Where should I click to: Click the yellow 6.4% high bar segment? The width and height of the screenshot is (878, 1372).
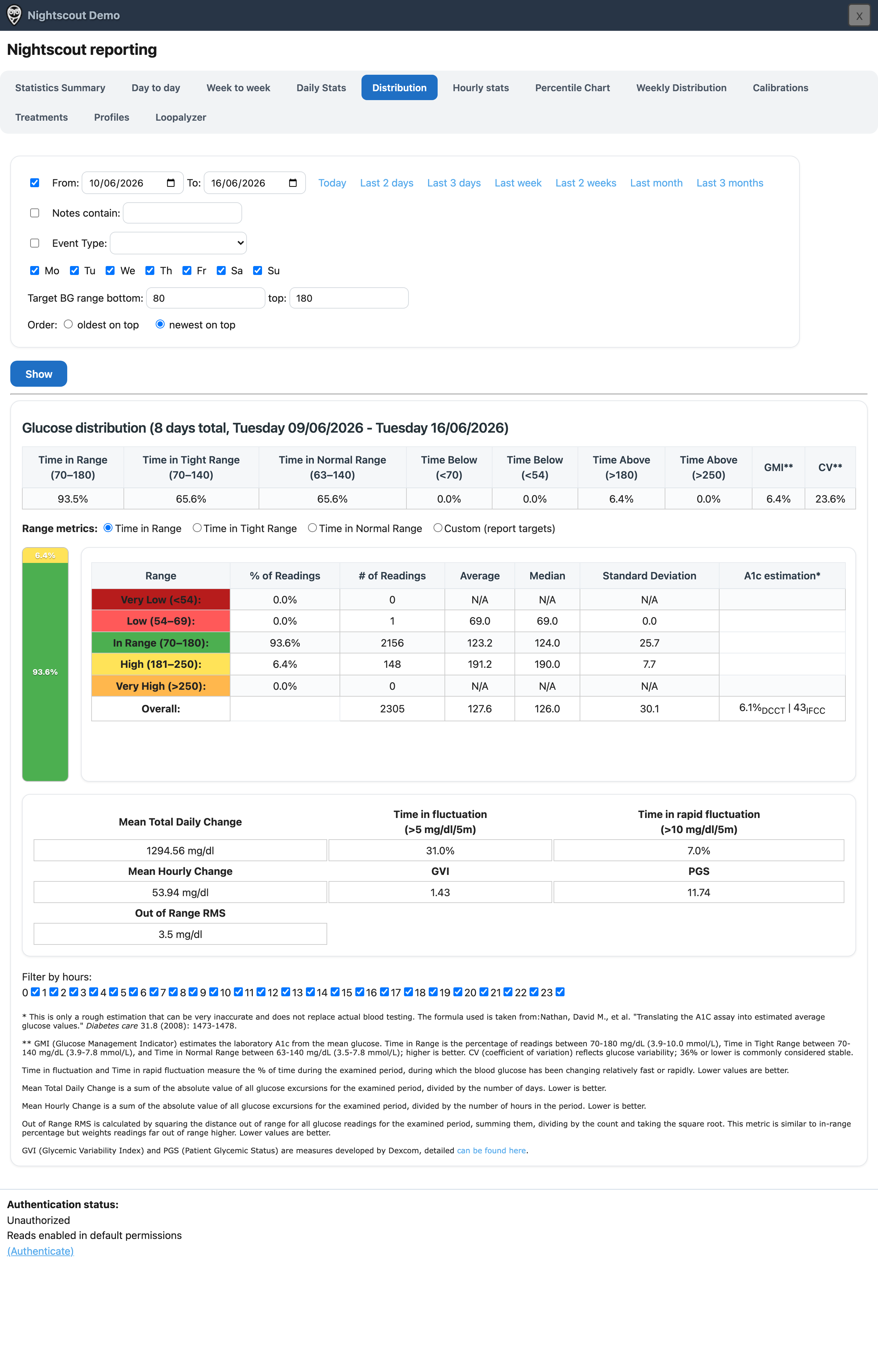pyautogui.click(x=45, y=555)
